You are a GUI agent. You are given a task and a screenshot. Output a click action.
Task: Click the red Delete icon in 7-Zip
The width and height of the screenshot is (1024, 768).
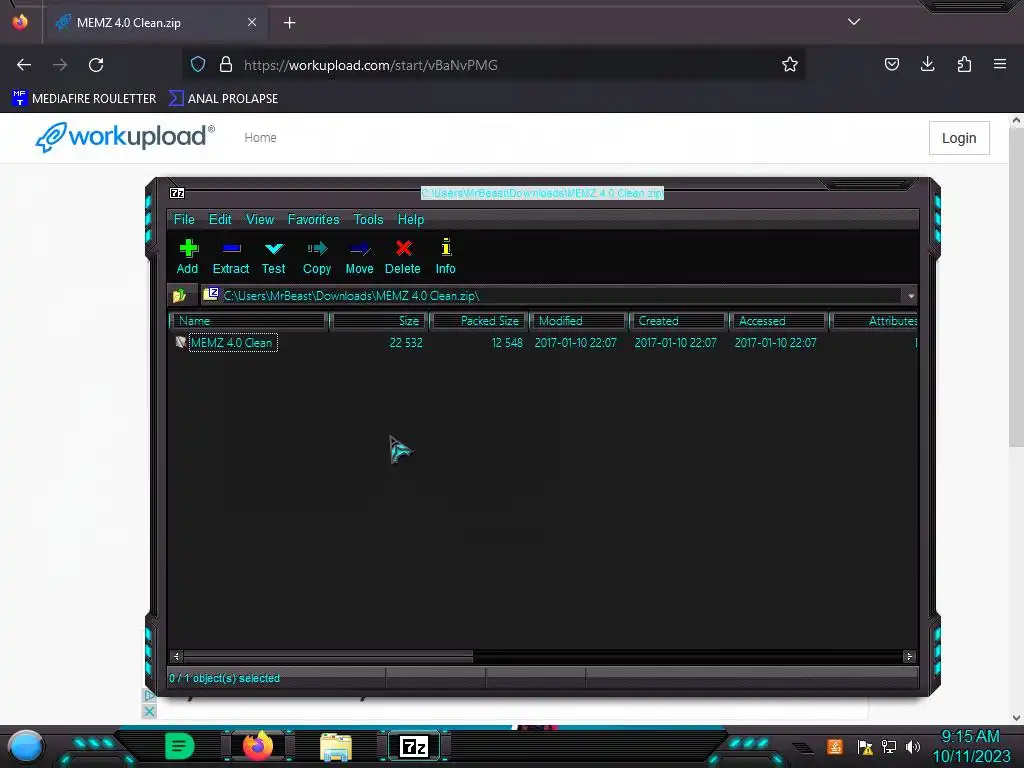403,257
